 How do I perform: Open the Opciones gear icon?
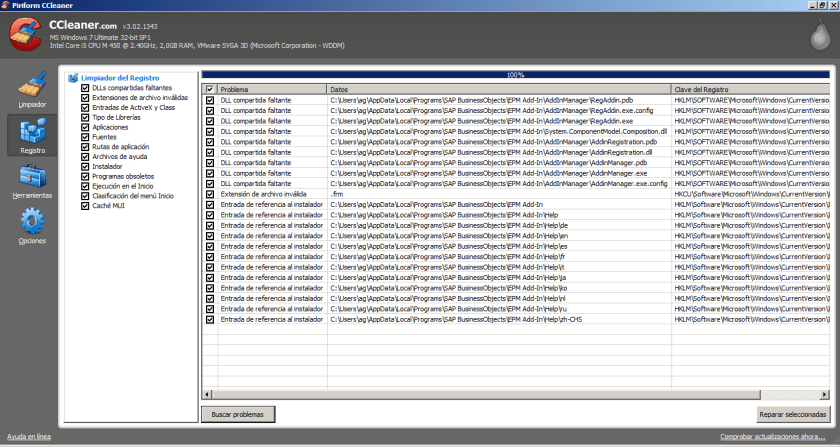pos(32,223)
